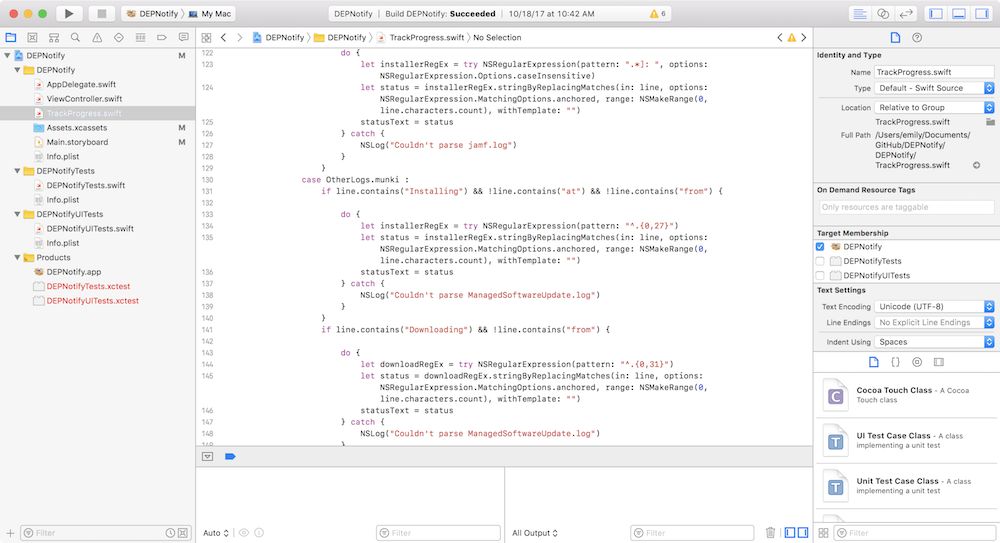
Task: Uncheck DEPNotify target membership
Action: pos(821,246)
